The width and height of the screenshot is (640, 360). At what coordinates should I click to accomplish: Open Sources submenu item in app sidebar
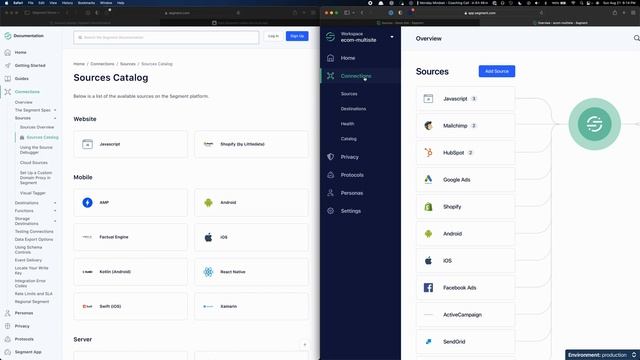click(x=349, y=94)
